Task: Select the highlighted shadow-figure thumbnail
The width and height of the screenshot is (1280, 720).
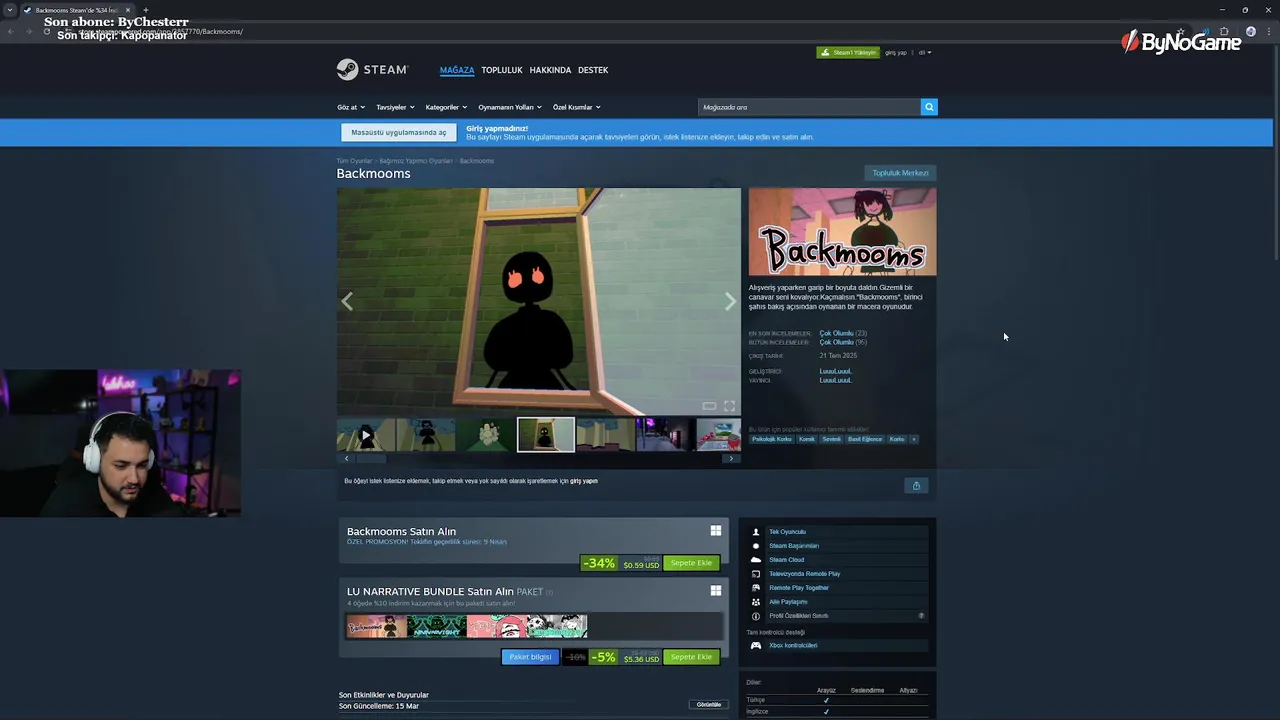Action: (546, 435)
